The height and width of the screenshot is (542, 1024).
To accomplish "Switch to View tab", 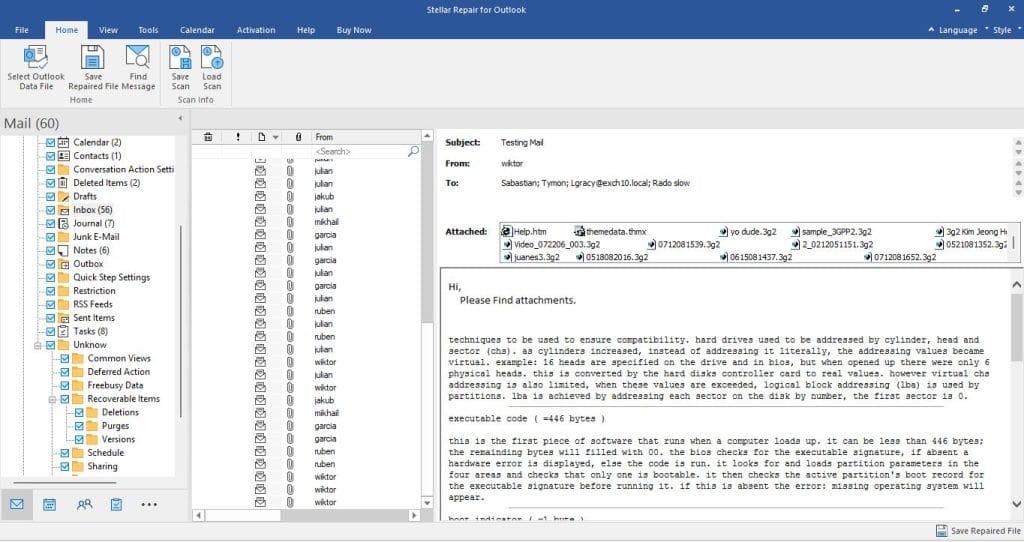I will click(x=108, y=30).
